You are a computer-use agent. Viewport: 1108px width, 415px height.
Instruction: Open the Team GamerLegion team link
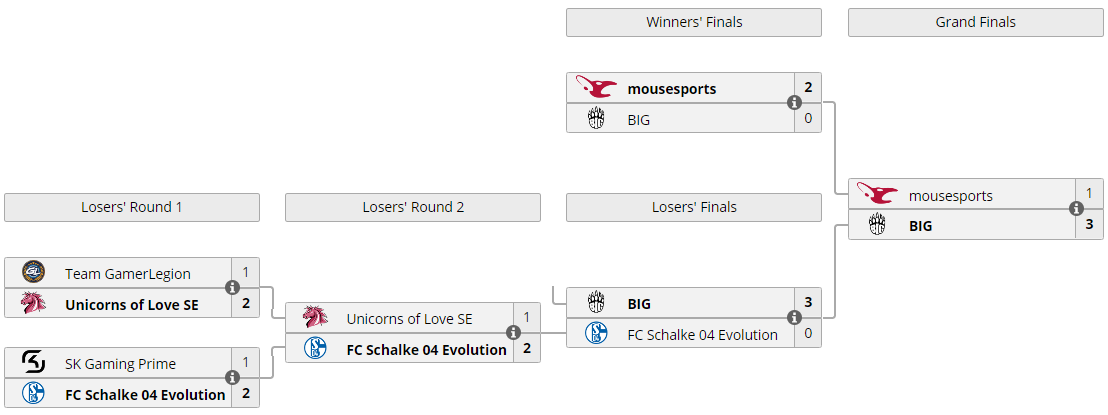click(x=128, y=273)
